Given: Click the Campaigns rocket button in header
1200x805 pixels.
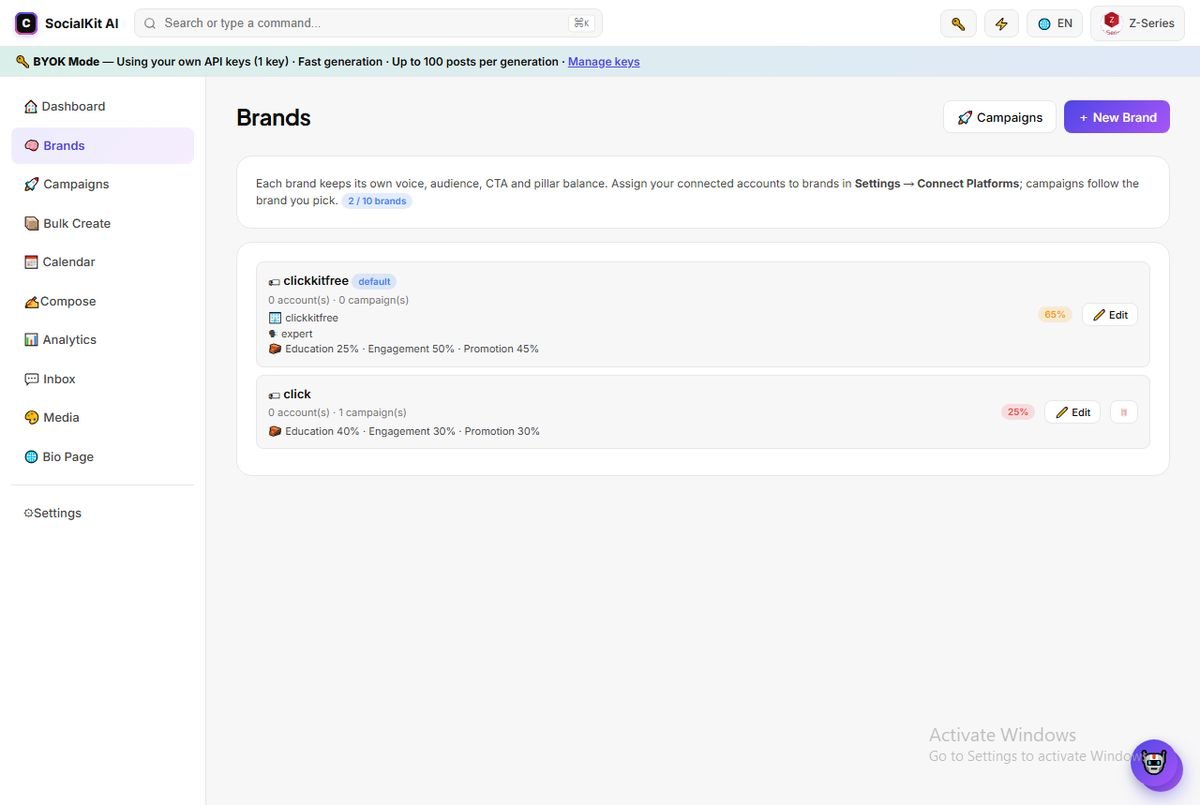Looking at the screenshot, I should (999, 117).
